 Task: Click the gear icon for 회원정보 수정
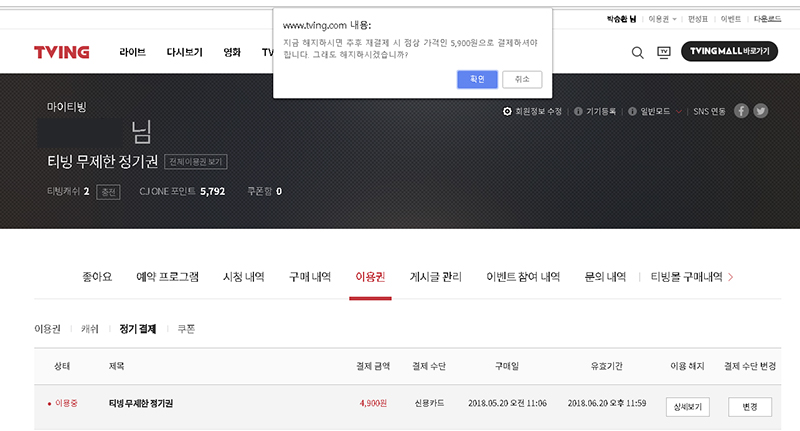pos(507,111)
